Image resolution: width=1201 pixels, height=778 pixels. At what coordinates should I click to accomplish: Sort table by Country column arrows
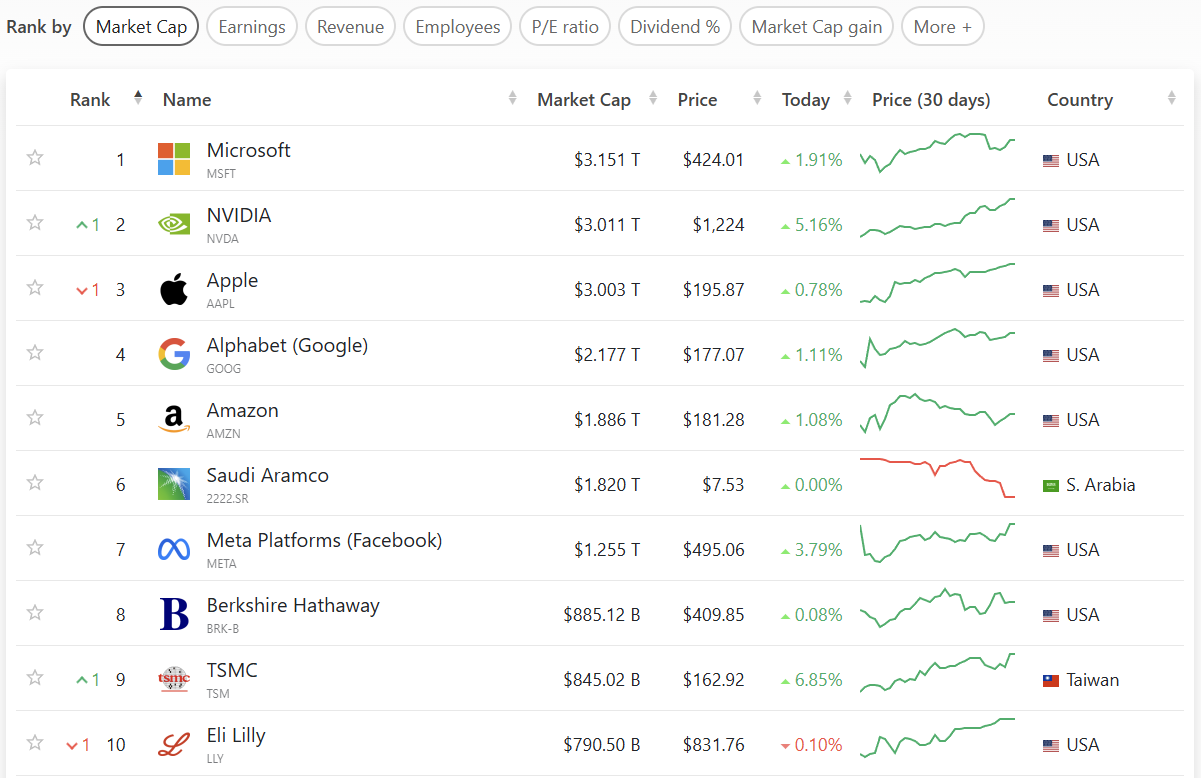[1171, 98]
